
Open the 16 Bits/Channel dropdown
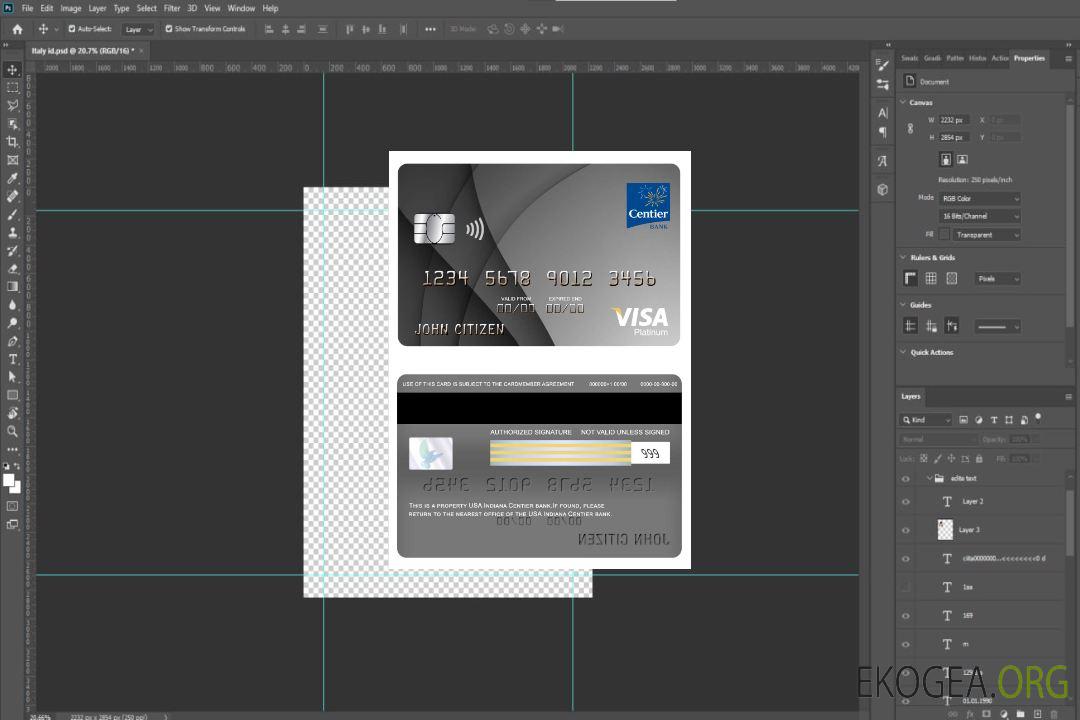pos(980,216)
